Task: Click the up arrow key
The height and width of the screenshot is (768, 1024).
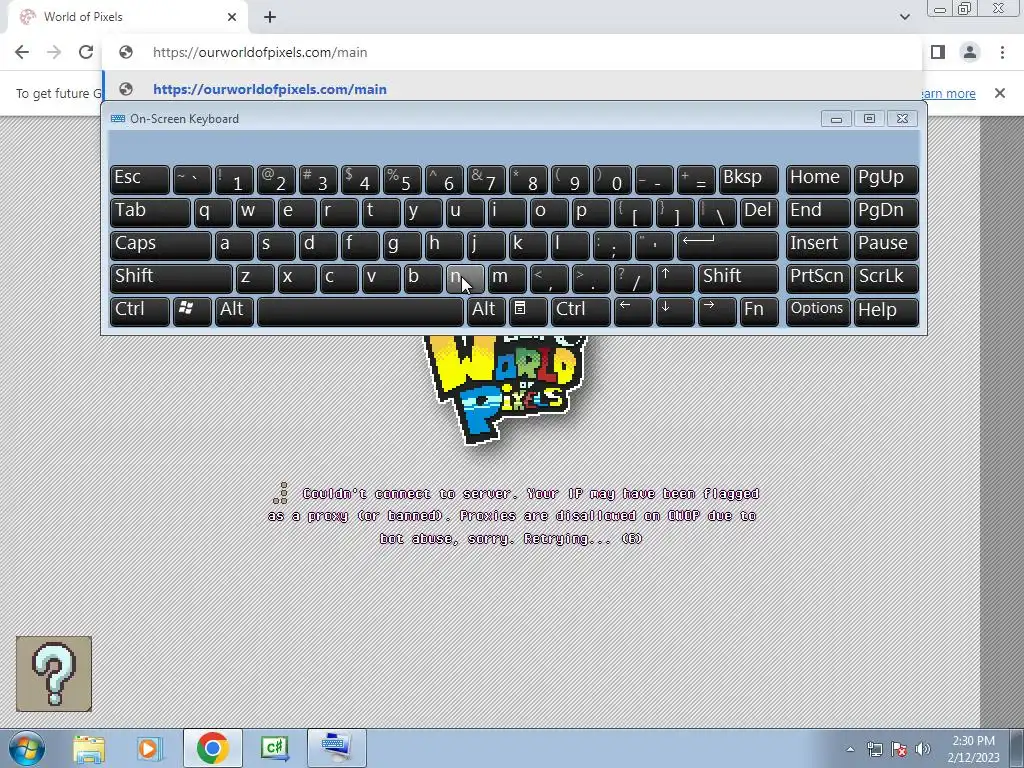Action: click(x=675, y=278)
